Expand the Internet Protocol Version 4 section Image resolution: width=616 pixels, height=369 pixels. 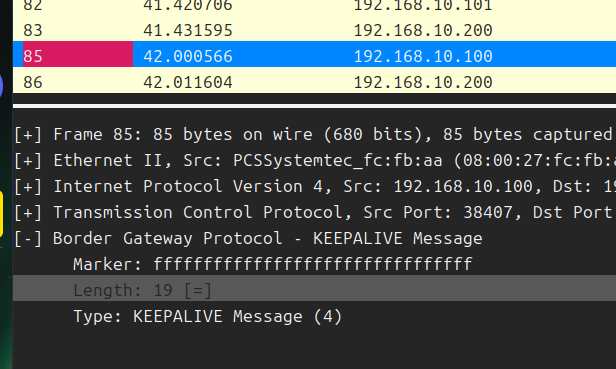point(28,186)
